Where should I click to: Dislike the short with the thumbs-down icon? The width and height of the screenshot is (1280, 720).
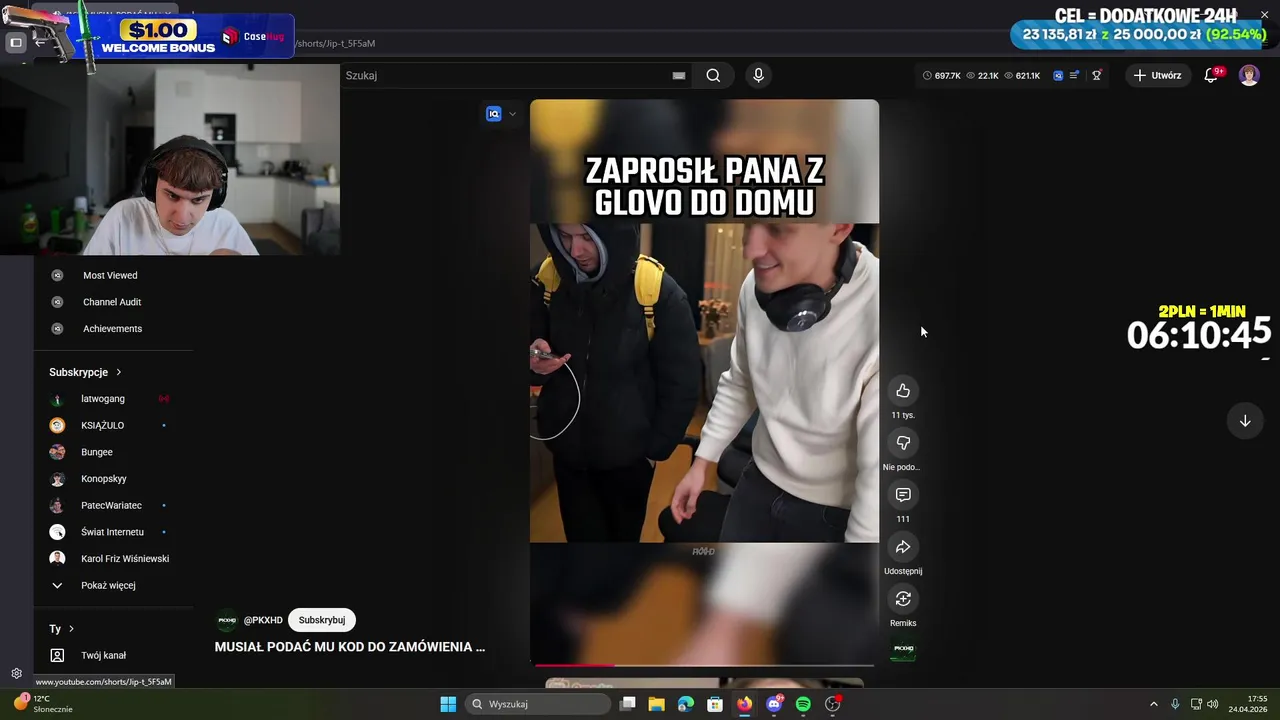coord(903,443)
